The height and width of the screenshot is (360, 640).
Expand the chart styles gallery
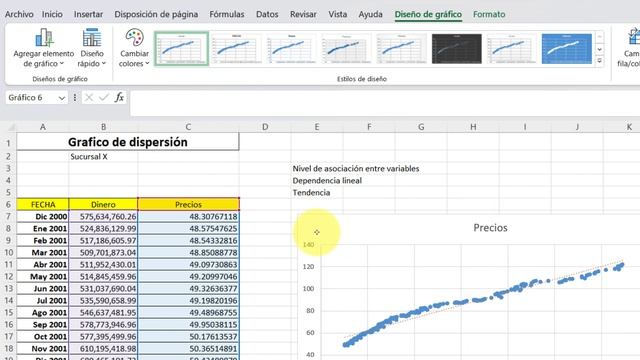pyautogui.click(x=600, y=61)
